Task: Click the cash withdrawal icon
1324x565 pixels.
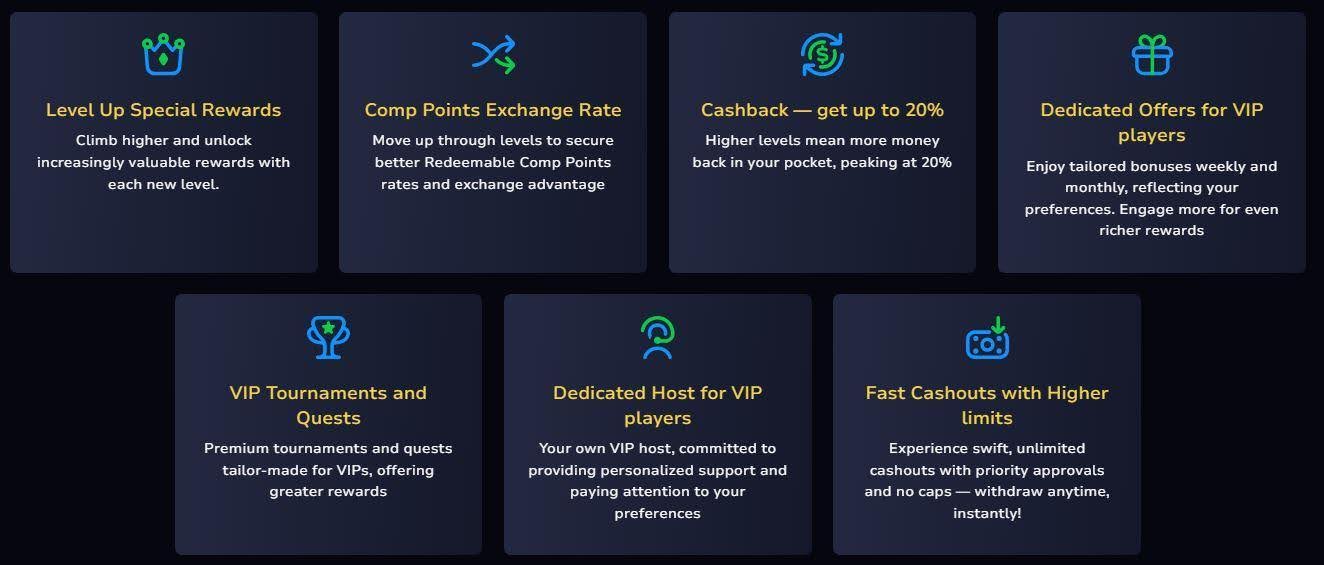Action: pos(987,338)
